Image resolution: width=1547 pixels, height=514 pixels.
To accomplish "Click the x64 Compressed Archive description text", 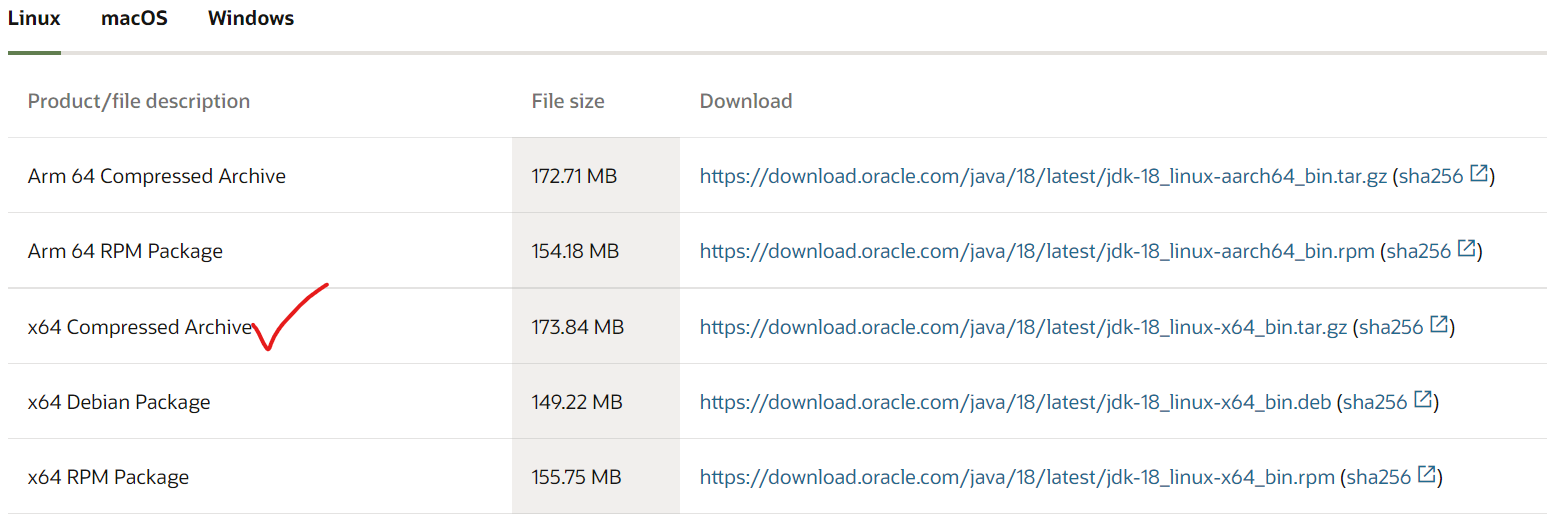I will click(x=140, y=327).
